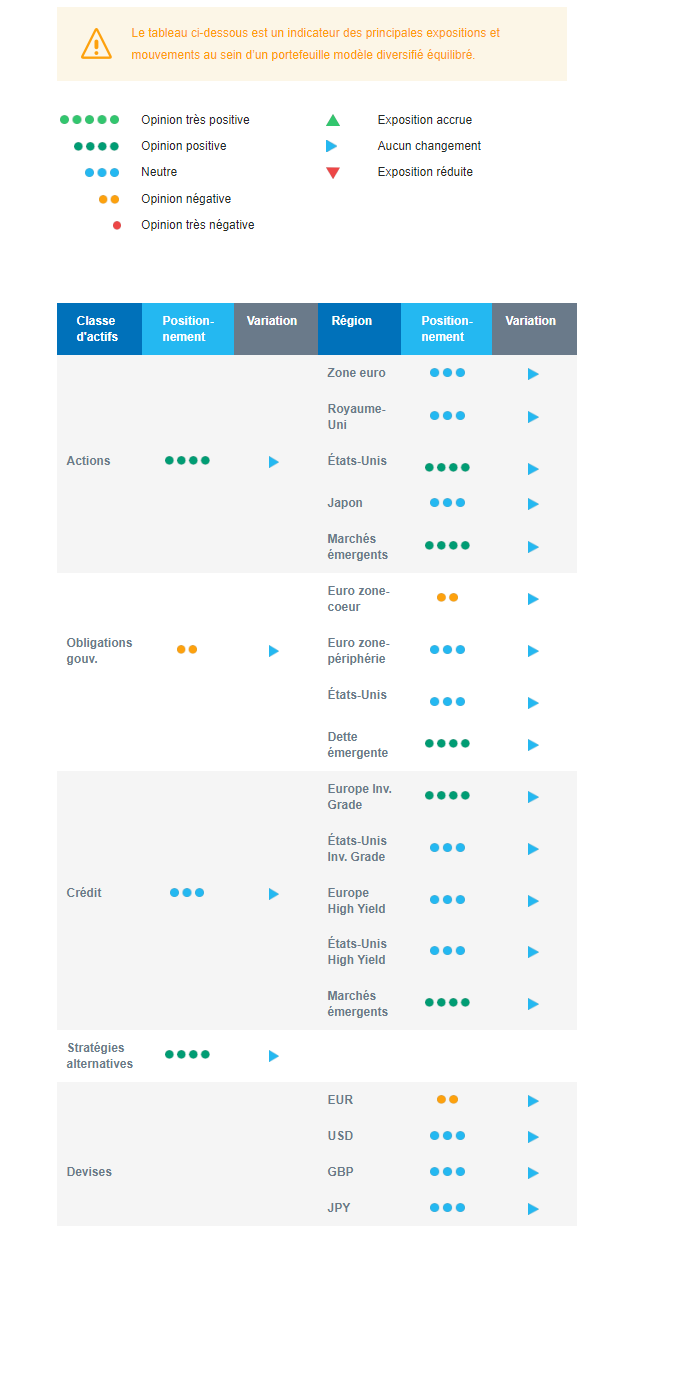The image size is (700, 1400).
Task: Click the 'Devises' asset class label
Action: (89, 1172)
